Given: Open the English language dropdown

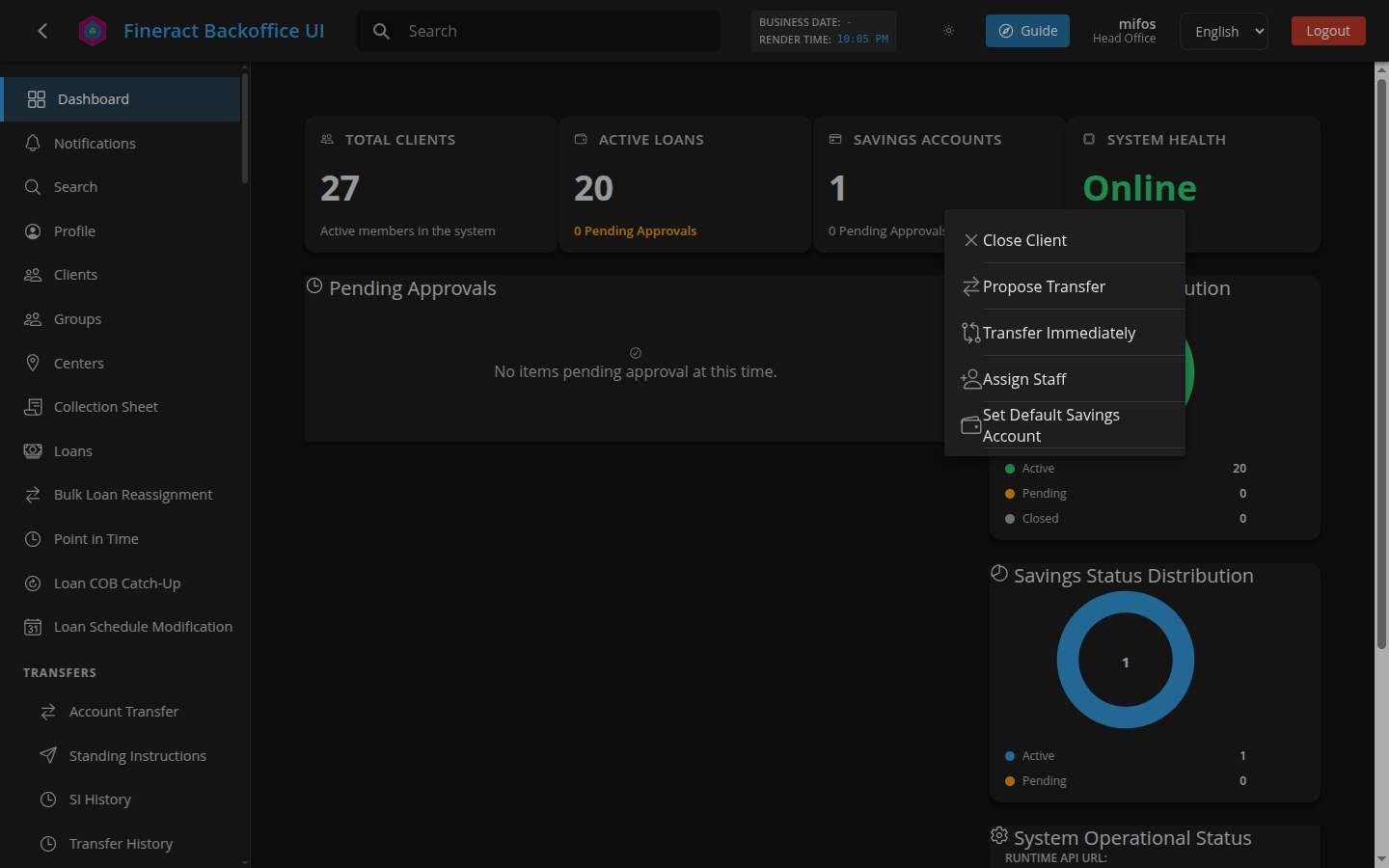Looking at the screenshot, I should pyautogui.click(x=1224, y=31).
